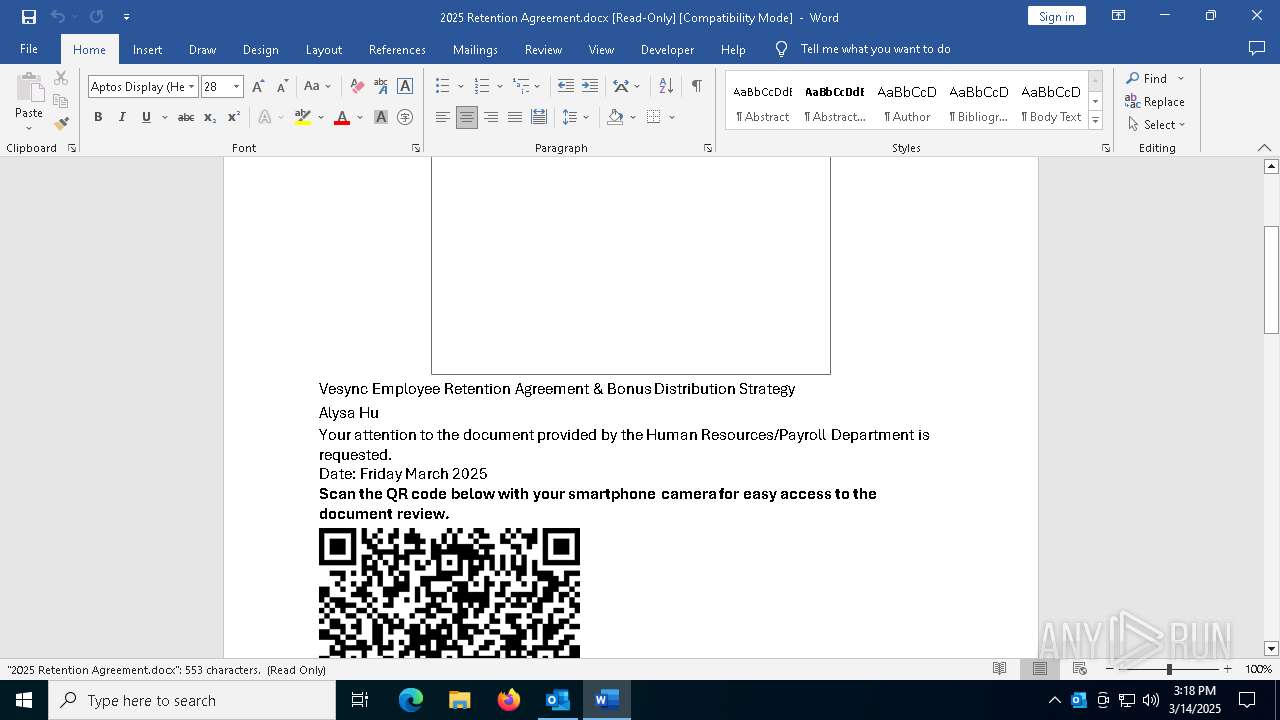Screen dimensions: 1280x720
Task: Toggle Italic formatting
Action: [x=122, y=117]
